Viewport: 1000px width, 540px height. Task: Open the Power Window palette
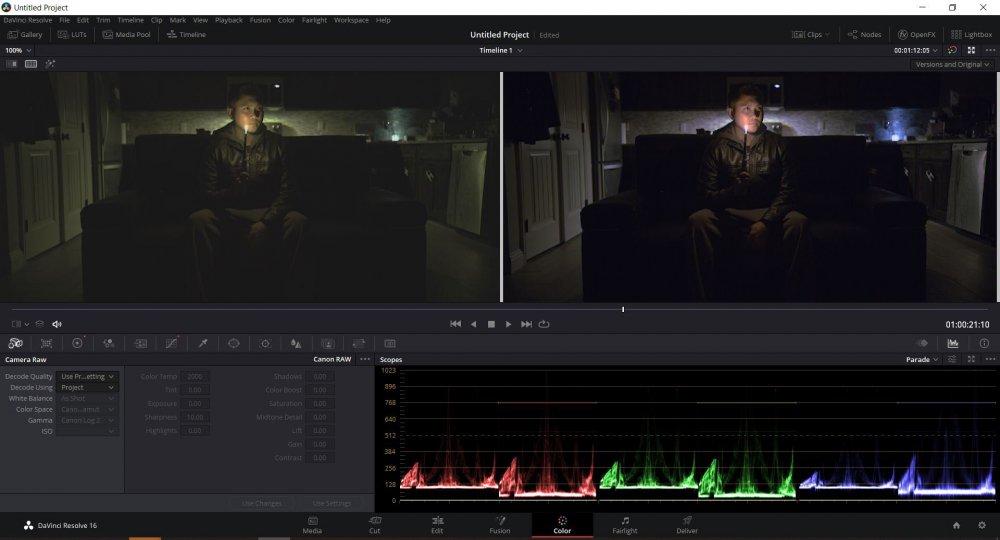233,343
